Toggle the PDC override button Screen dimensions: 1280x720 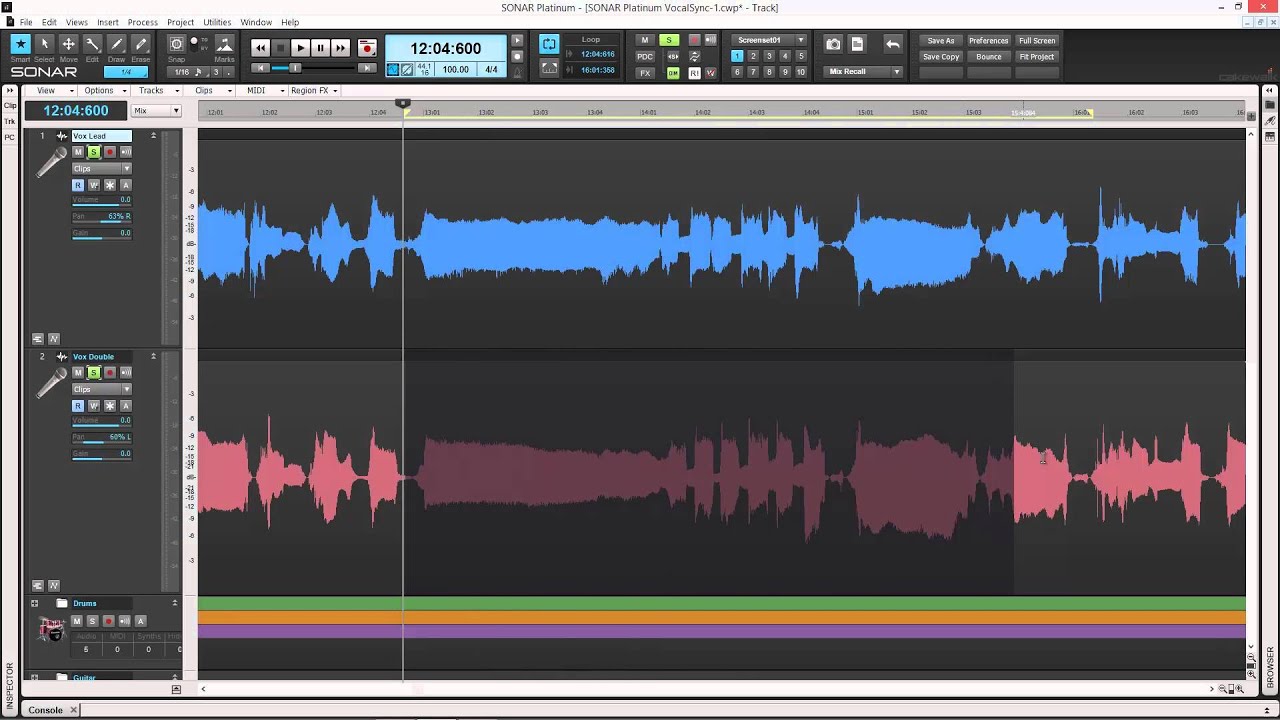coord(645,57)
